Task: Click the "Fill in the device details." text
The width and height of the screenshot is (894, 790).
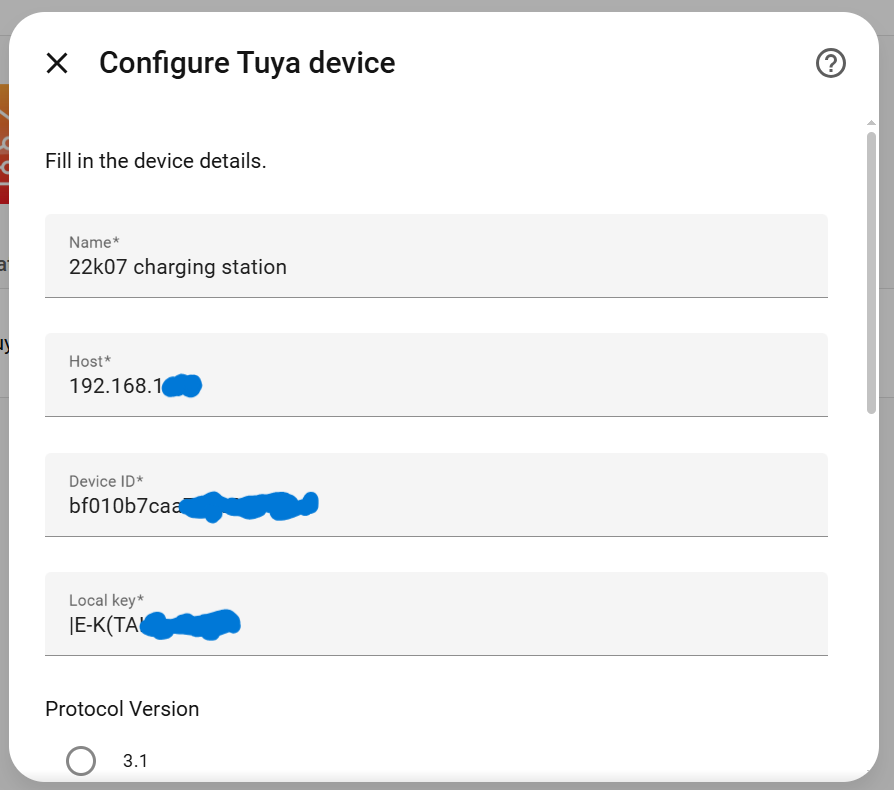Action: (156, 161)
